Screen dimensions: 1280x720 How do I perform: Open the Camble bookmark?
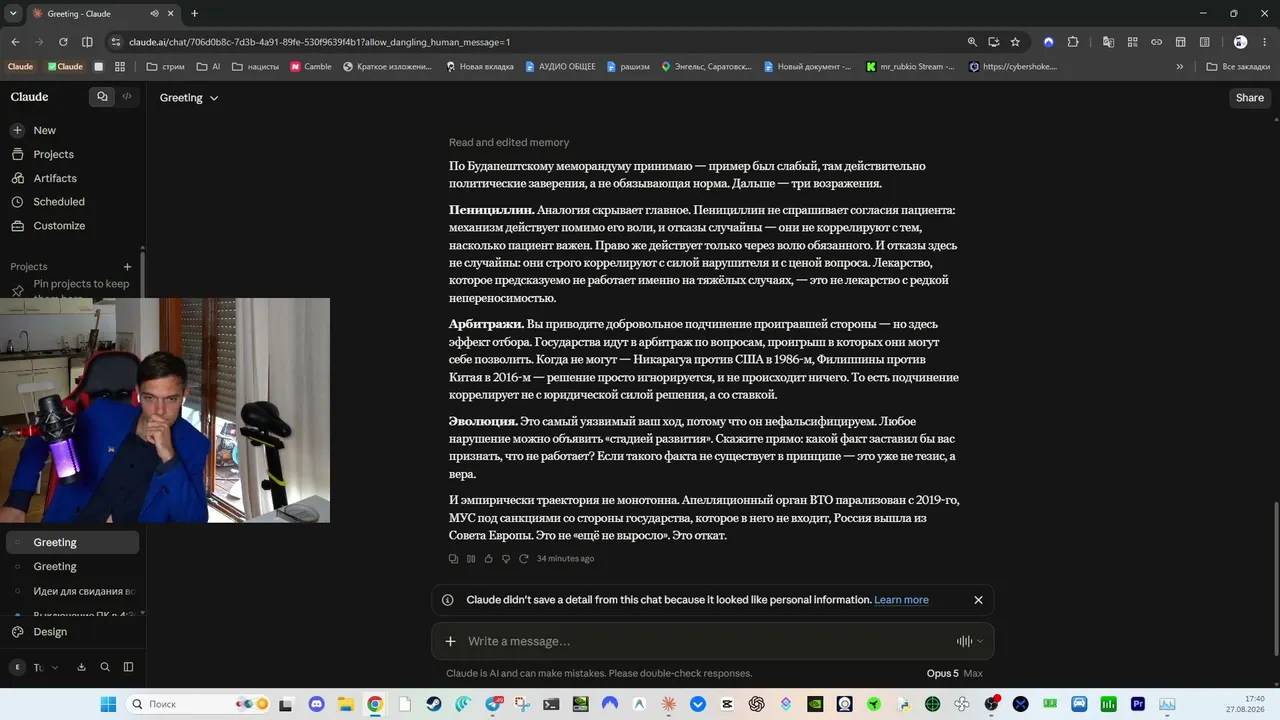tap(311, 67)
